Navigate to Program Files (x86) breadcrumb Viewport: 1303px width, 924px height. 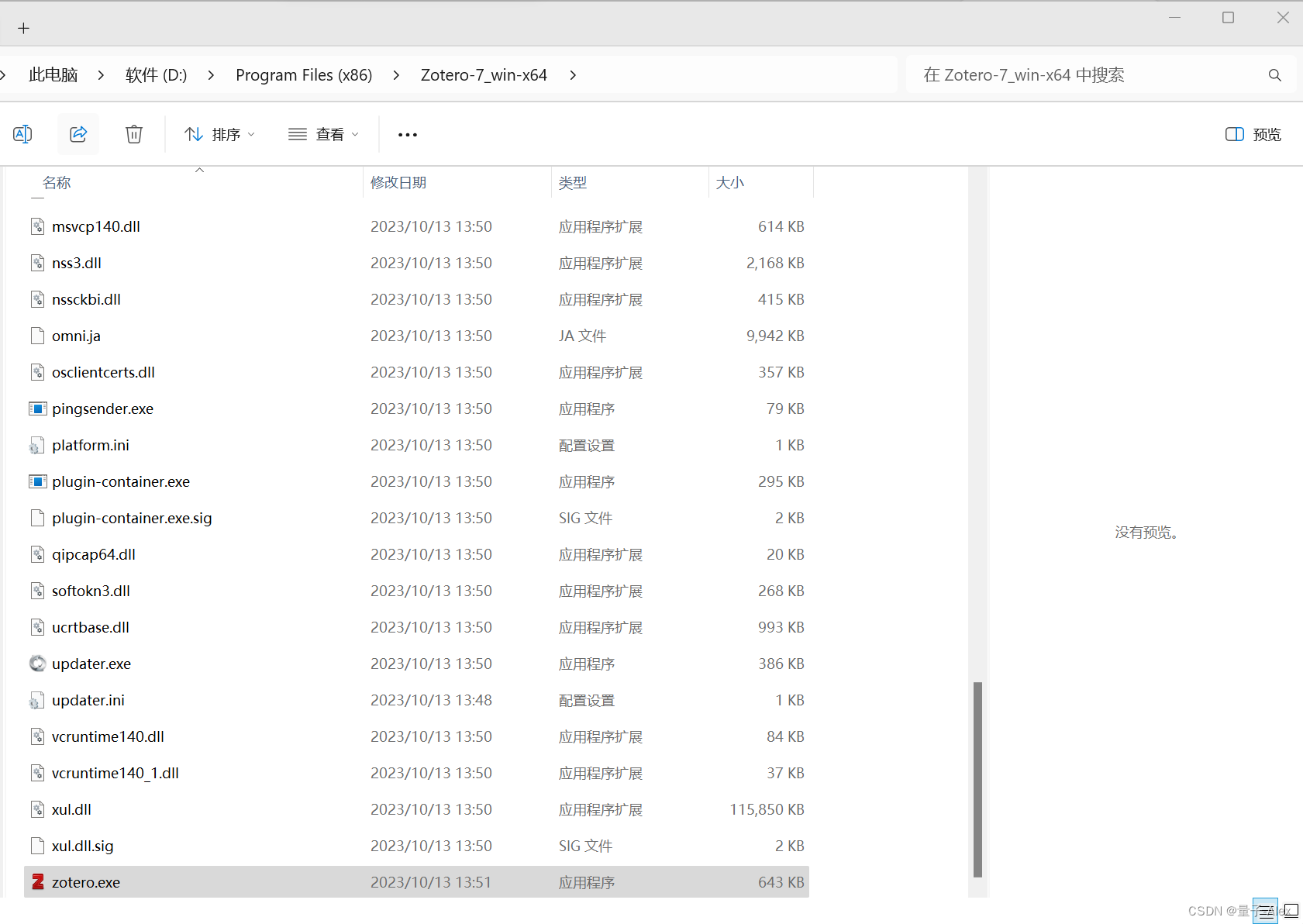pos(304,75)
